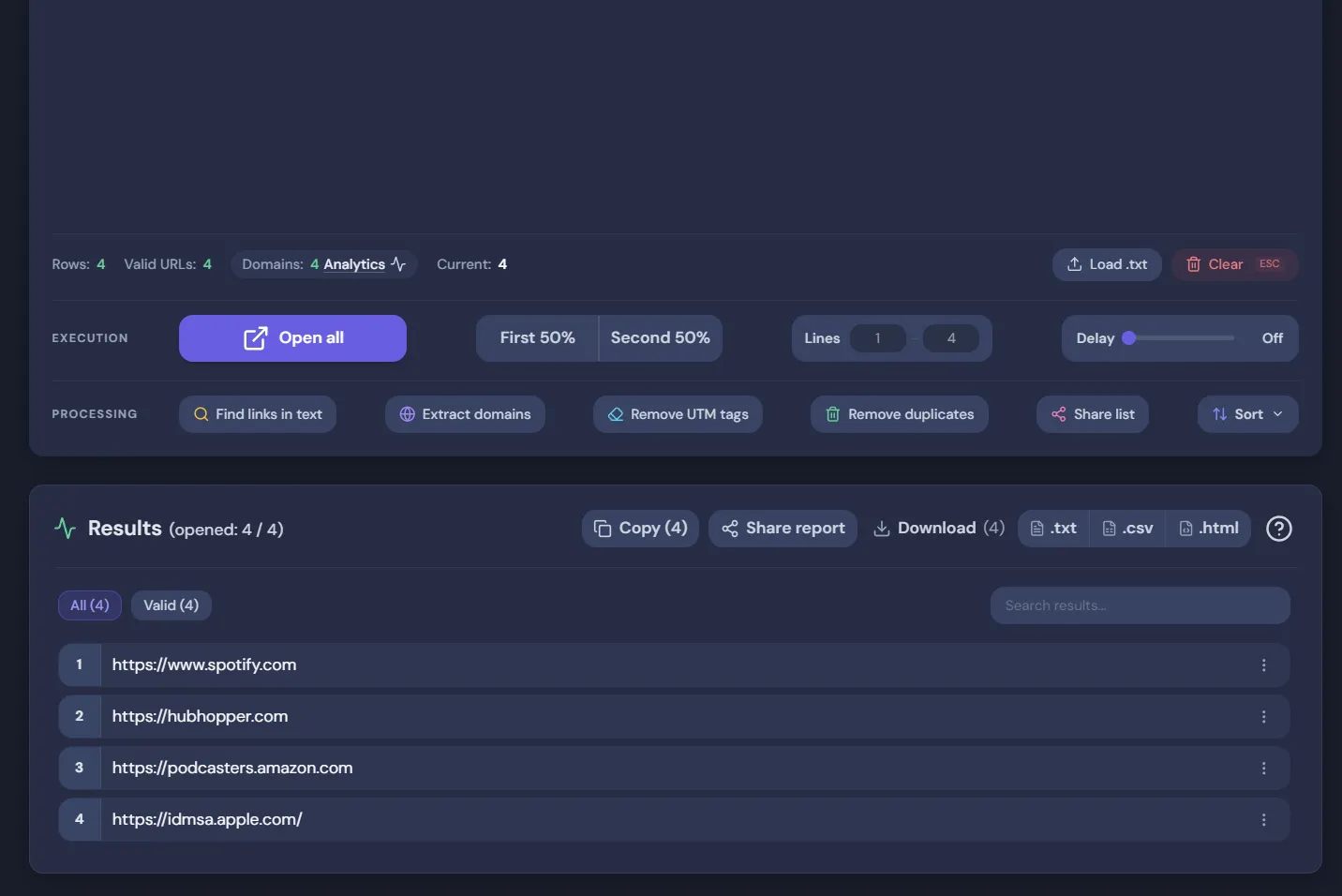Open https://www.spotify.com link

click(x=204, y=665)
